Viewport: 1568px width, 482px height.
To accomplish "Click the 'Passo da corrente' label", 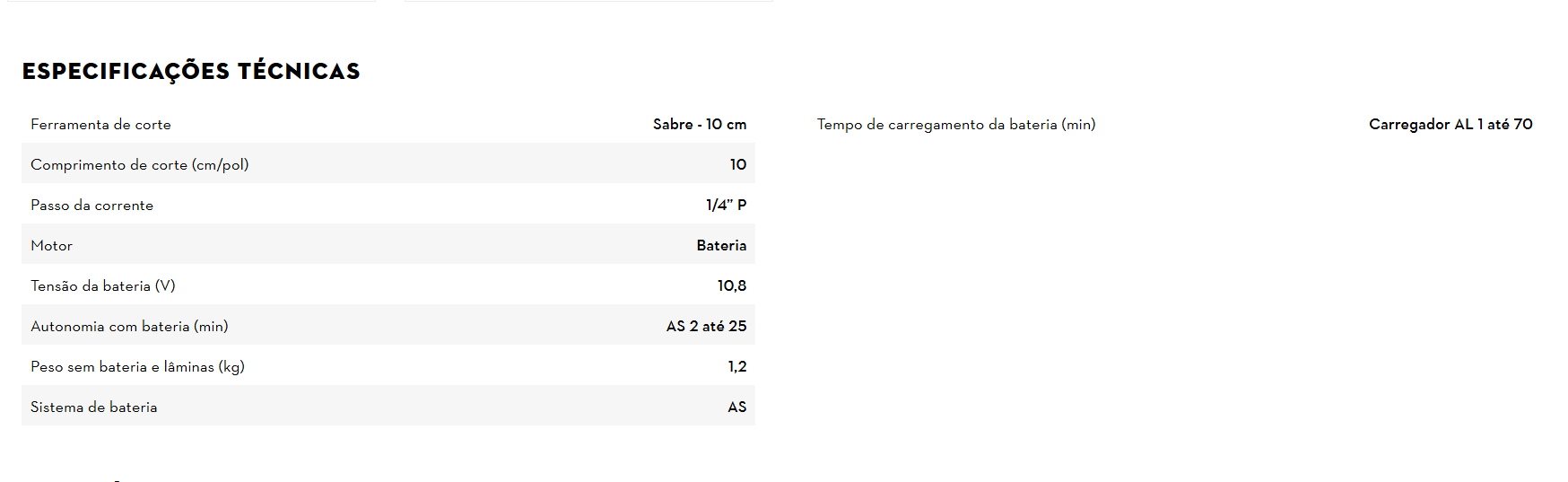I will pos(91,206).
